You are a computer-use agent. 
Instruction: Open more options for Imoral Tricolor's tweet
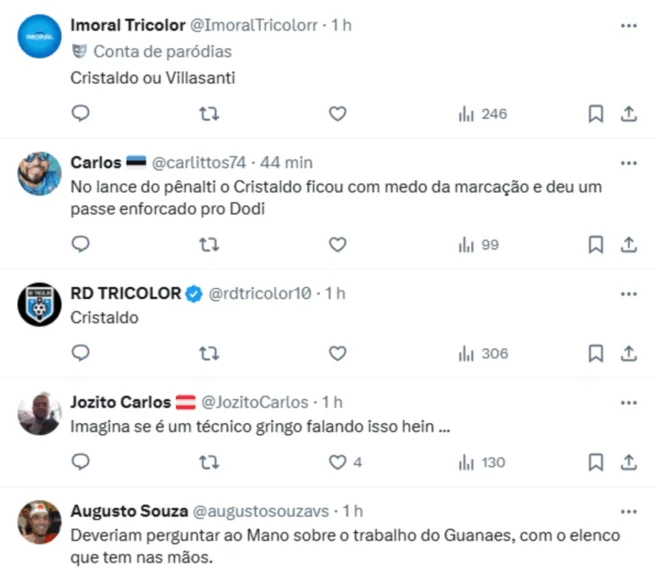(x=628, y=25)
